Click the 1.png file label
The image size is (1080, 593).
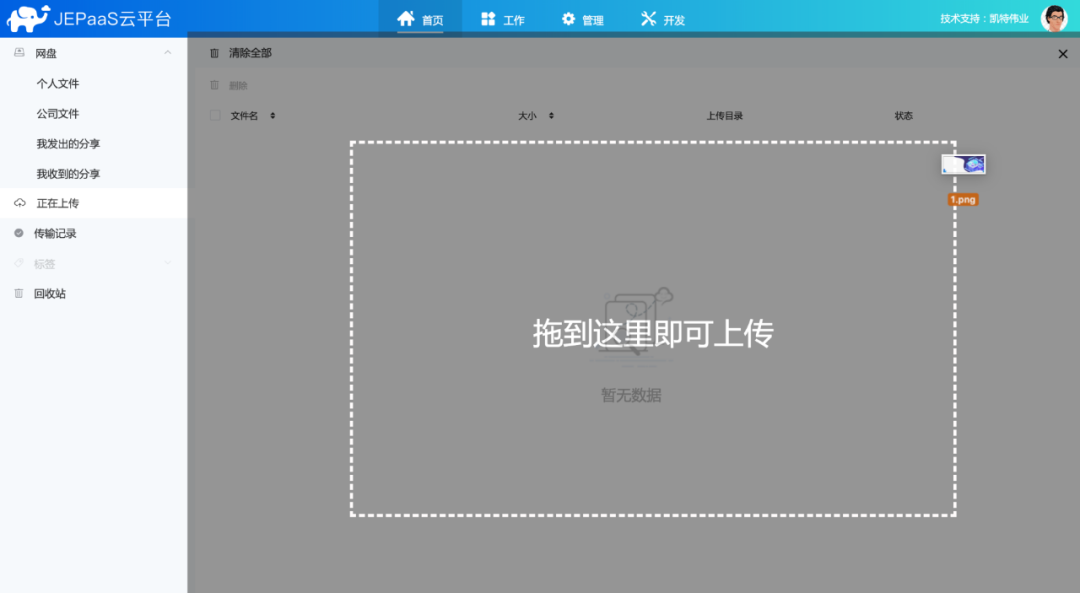point(963,200)
